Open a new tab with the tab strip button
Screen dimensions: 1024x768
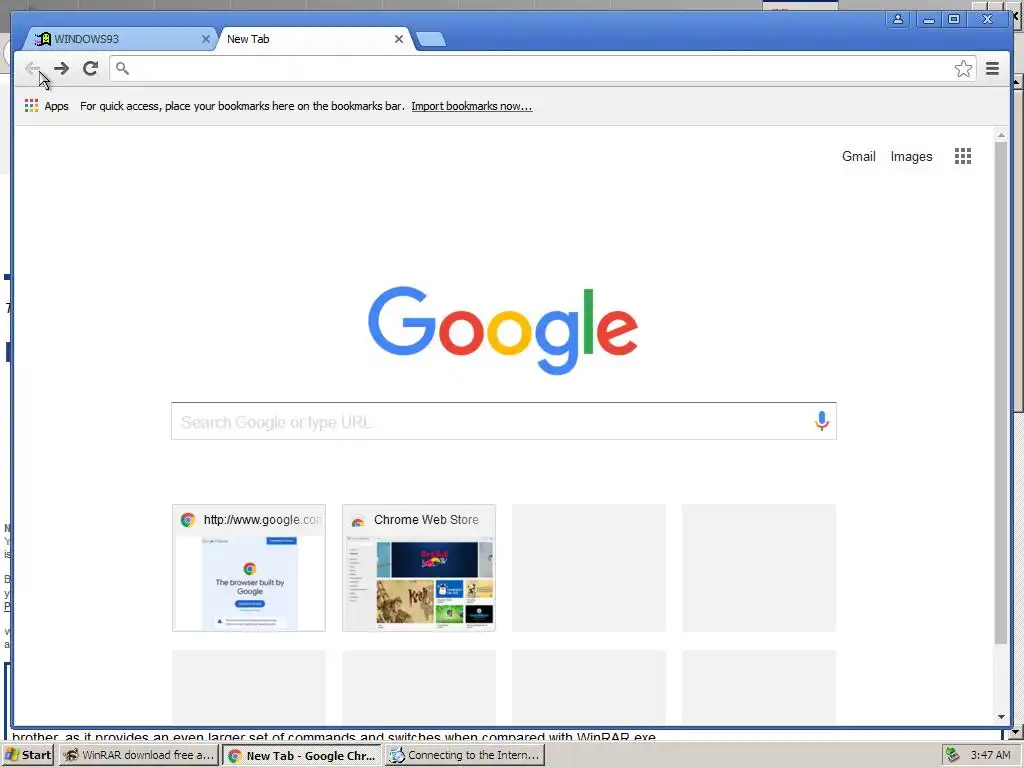[431, 39]
